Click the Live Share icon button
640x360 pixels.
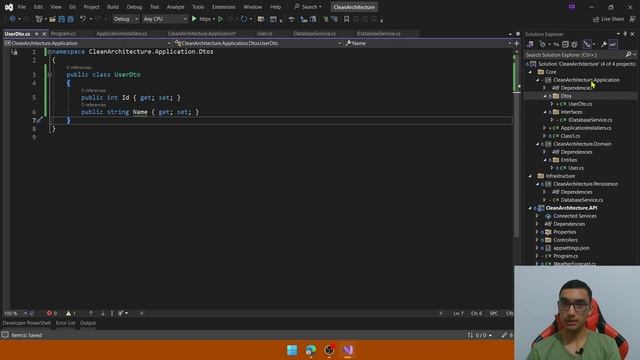click(x=609, y=19)
